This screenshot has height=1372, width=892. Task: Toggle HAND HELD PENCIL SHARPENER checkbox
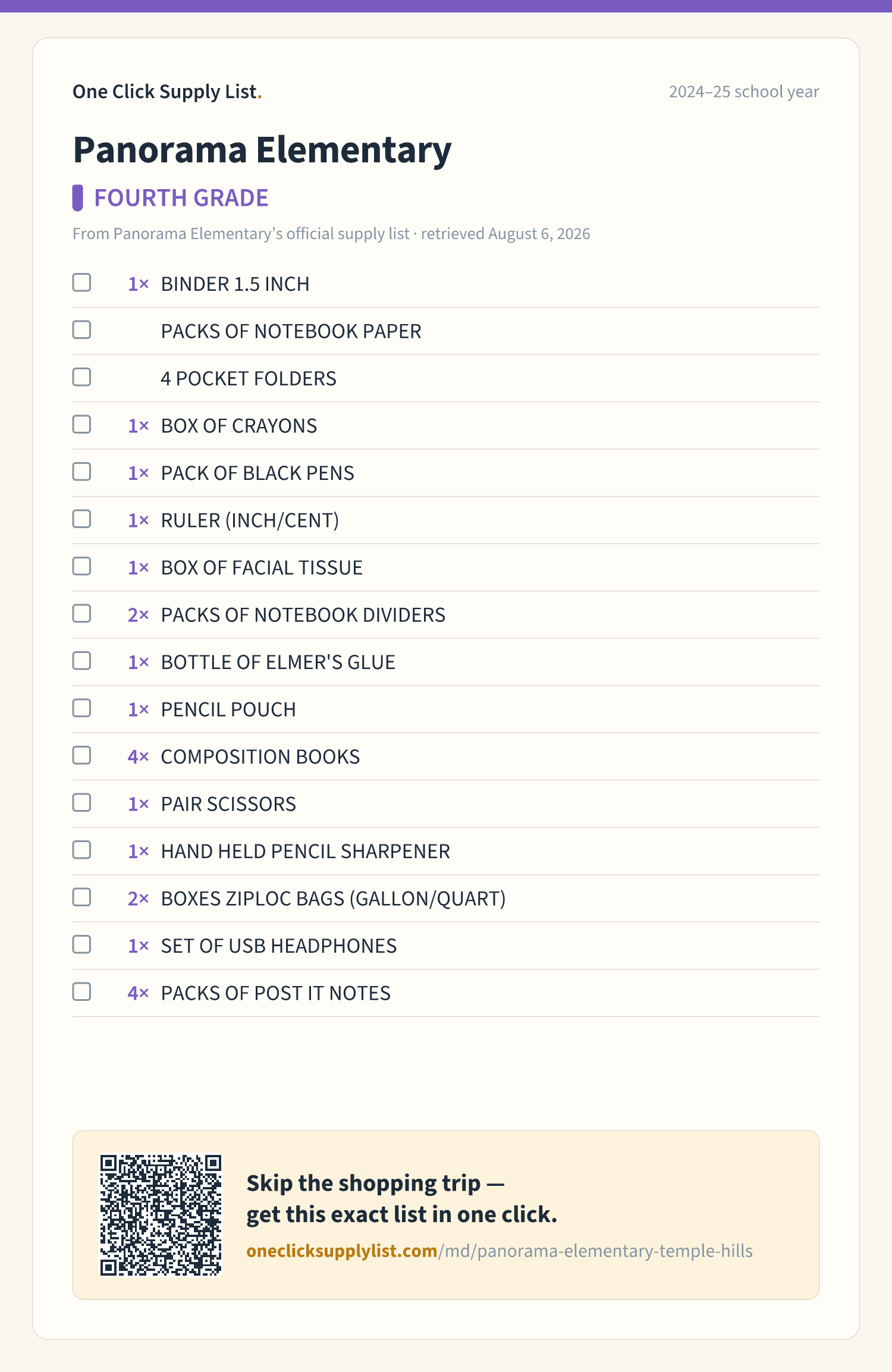81,850
